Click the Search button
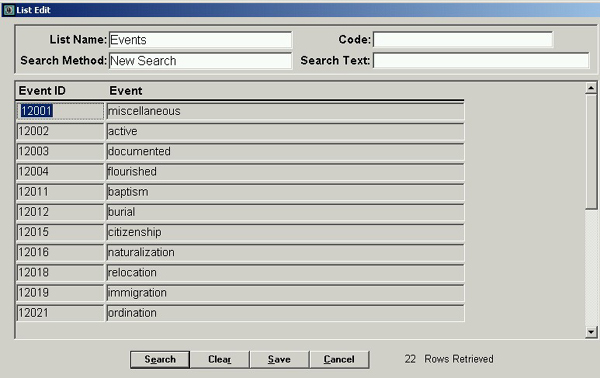600x378 pixels. pyautogui.click(x=160, y=359)
